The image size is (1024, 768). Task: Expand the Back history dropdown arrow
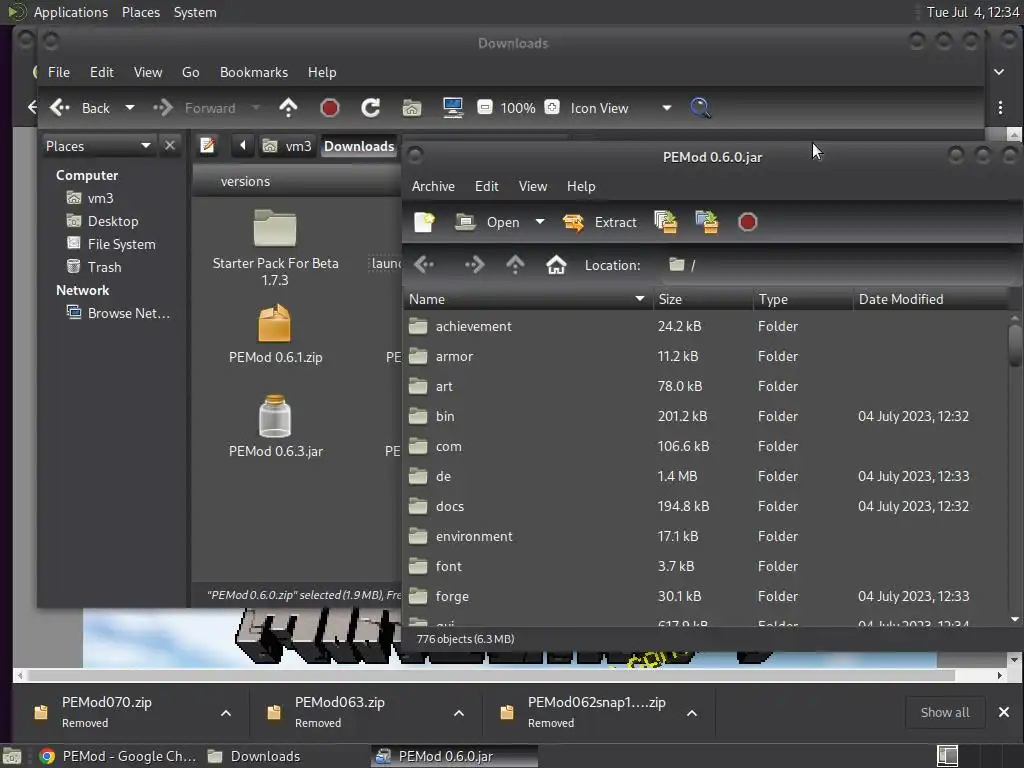click(130, 108)
